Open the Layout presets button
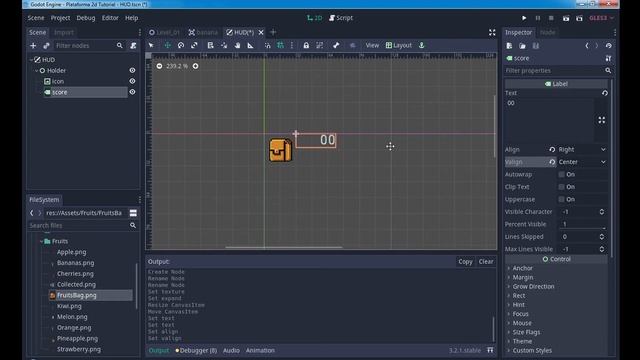 pos(399,45)
